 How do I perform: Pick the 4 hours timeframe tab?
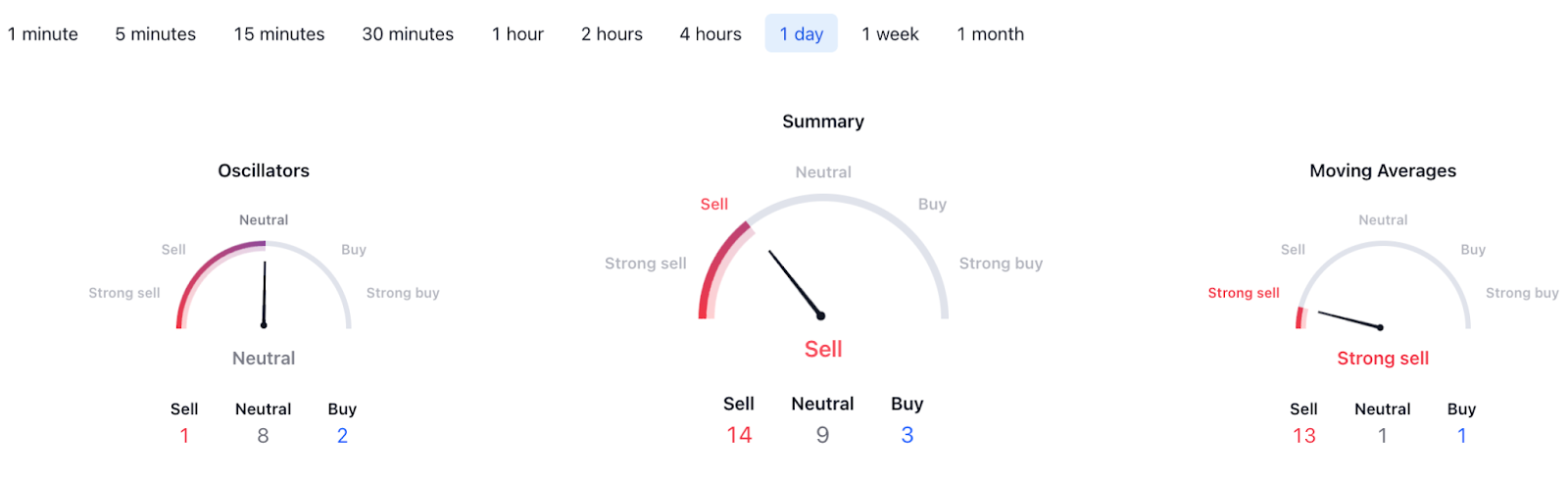[x=710, y=34]
